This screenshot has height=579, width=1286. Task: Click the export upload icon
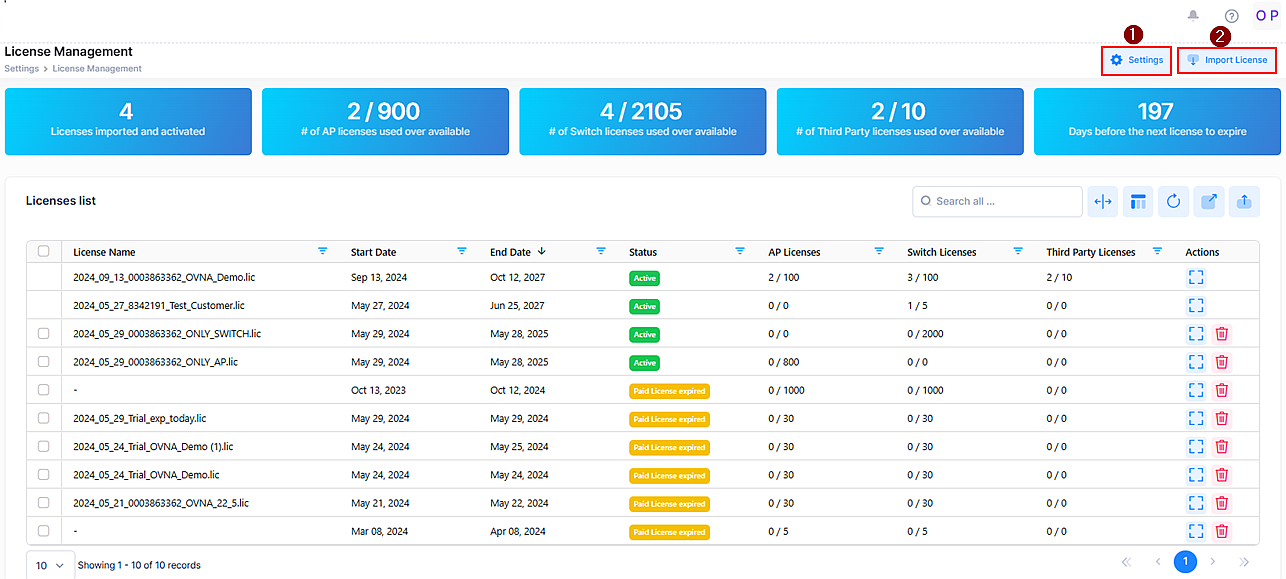coord(1244,202)
